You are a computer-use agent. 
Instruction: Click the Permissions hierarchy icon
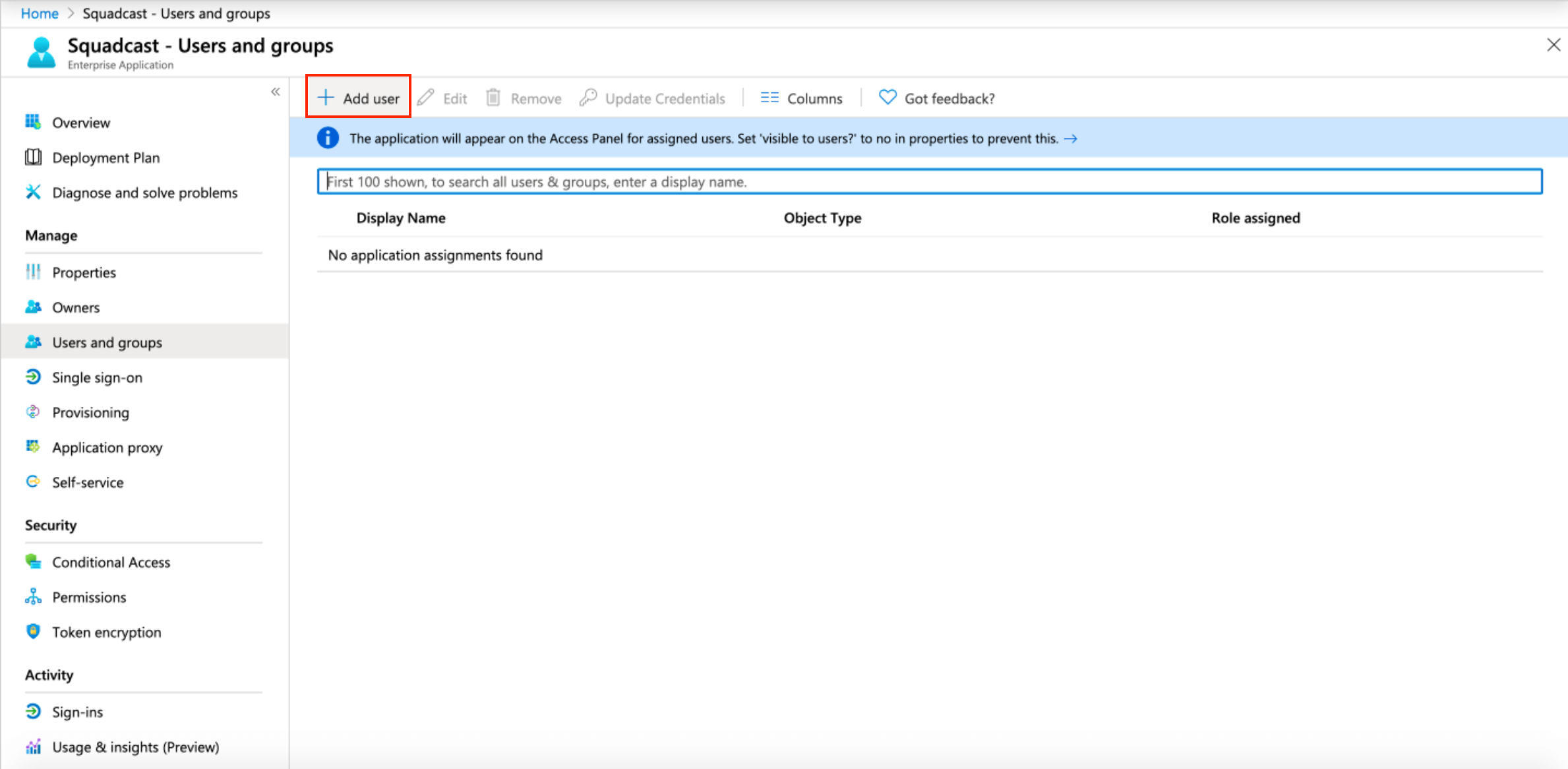33,596
